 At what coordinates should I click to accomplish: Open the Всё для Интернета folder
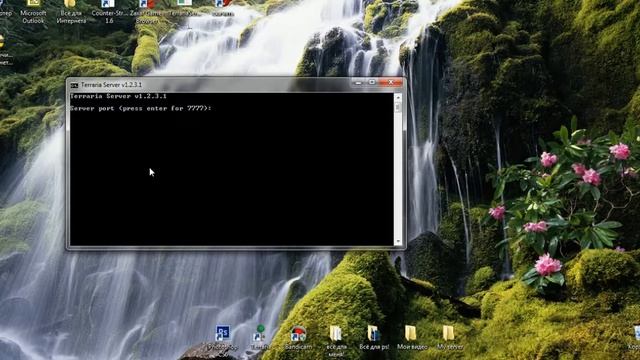coord(71,11)
